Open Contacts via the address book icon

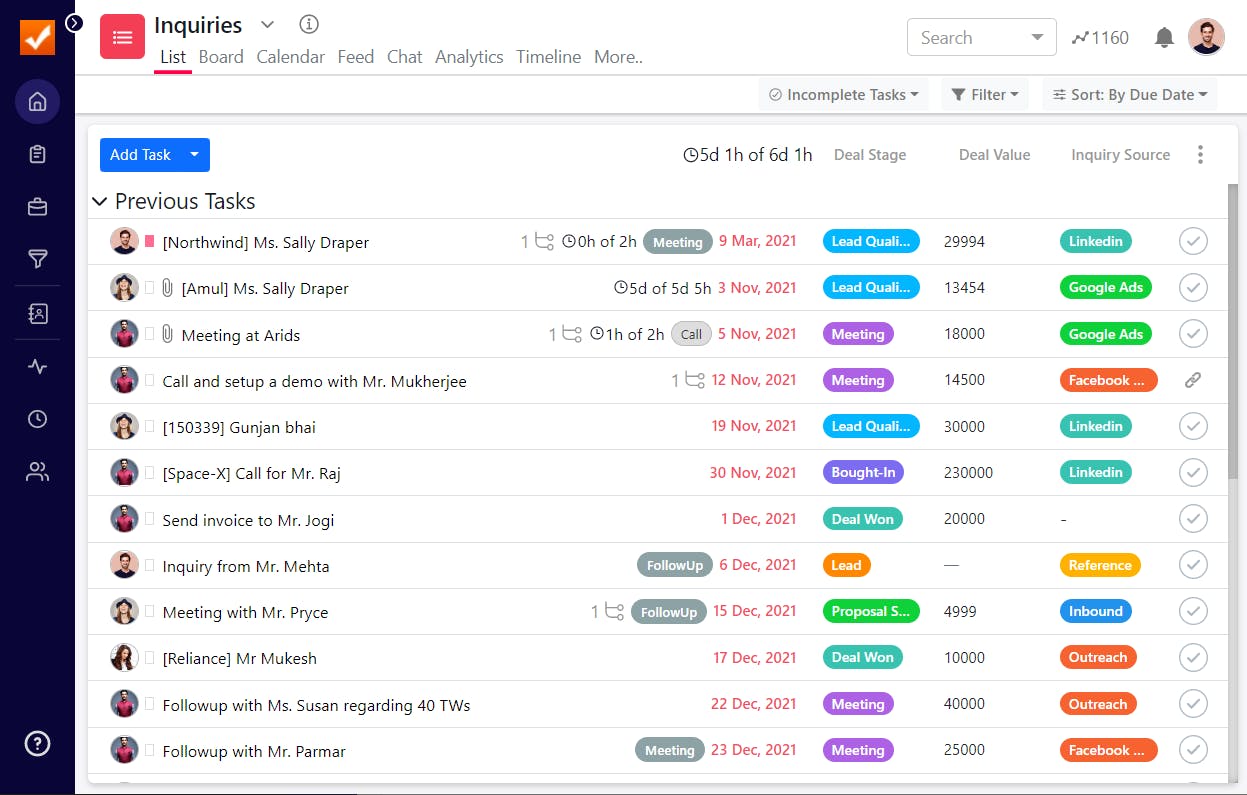click(x=37, y=313)
